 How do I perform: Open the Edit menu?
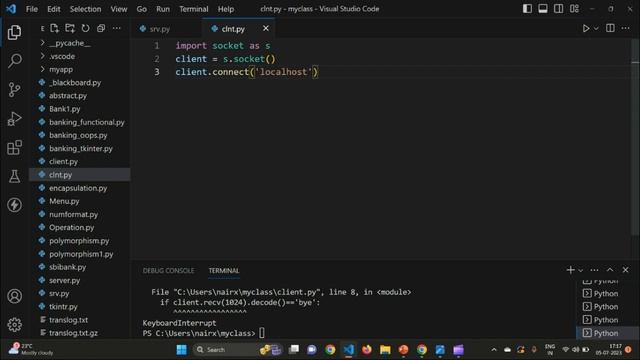point(53,9)
